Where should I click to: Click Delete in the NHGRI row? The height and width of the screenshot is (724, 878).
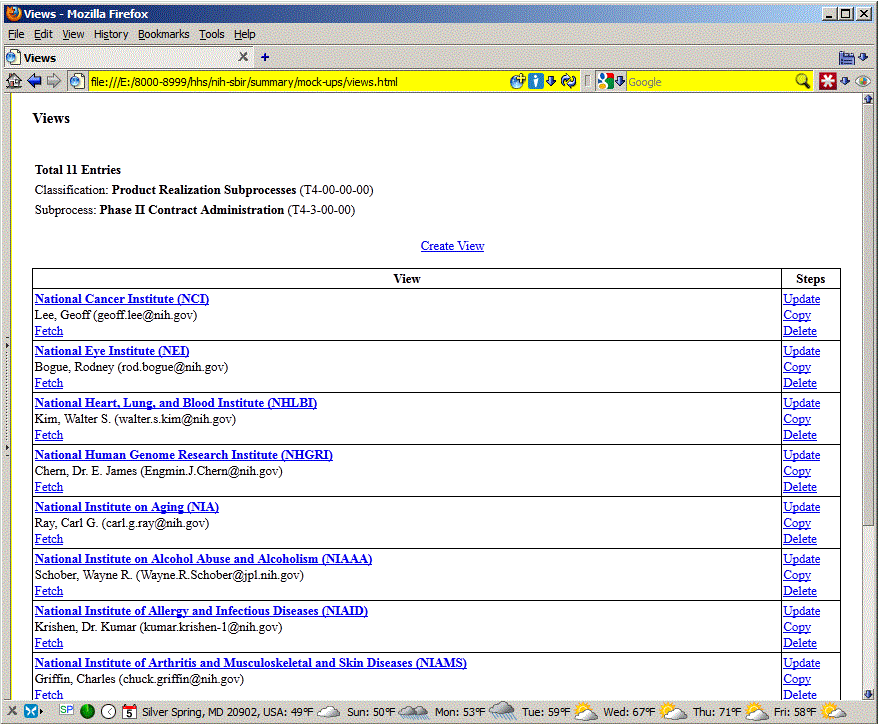coord(800,487)
